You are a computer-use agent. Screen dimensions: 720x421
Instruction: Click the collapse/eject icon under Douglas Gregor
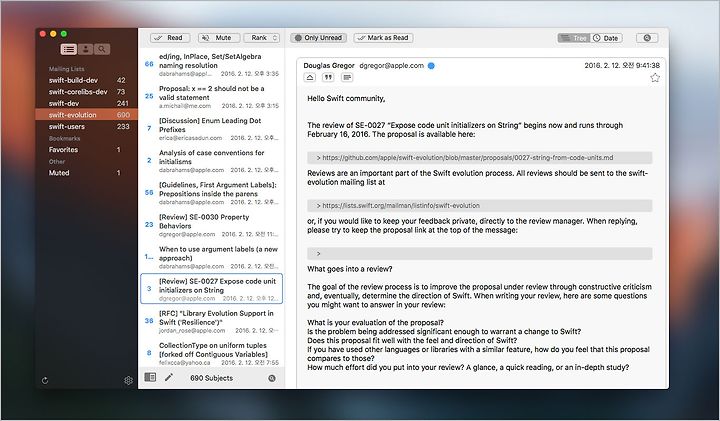coord(310,77)
